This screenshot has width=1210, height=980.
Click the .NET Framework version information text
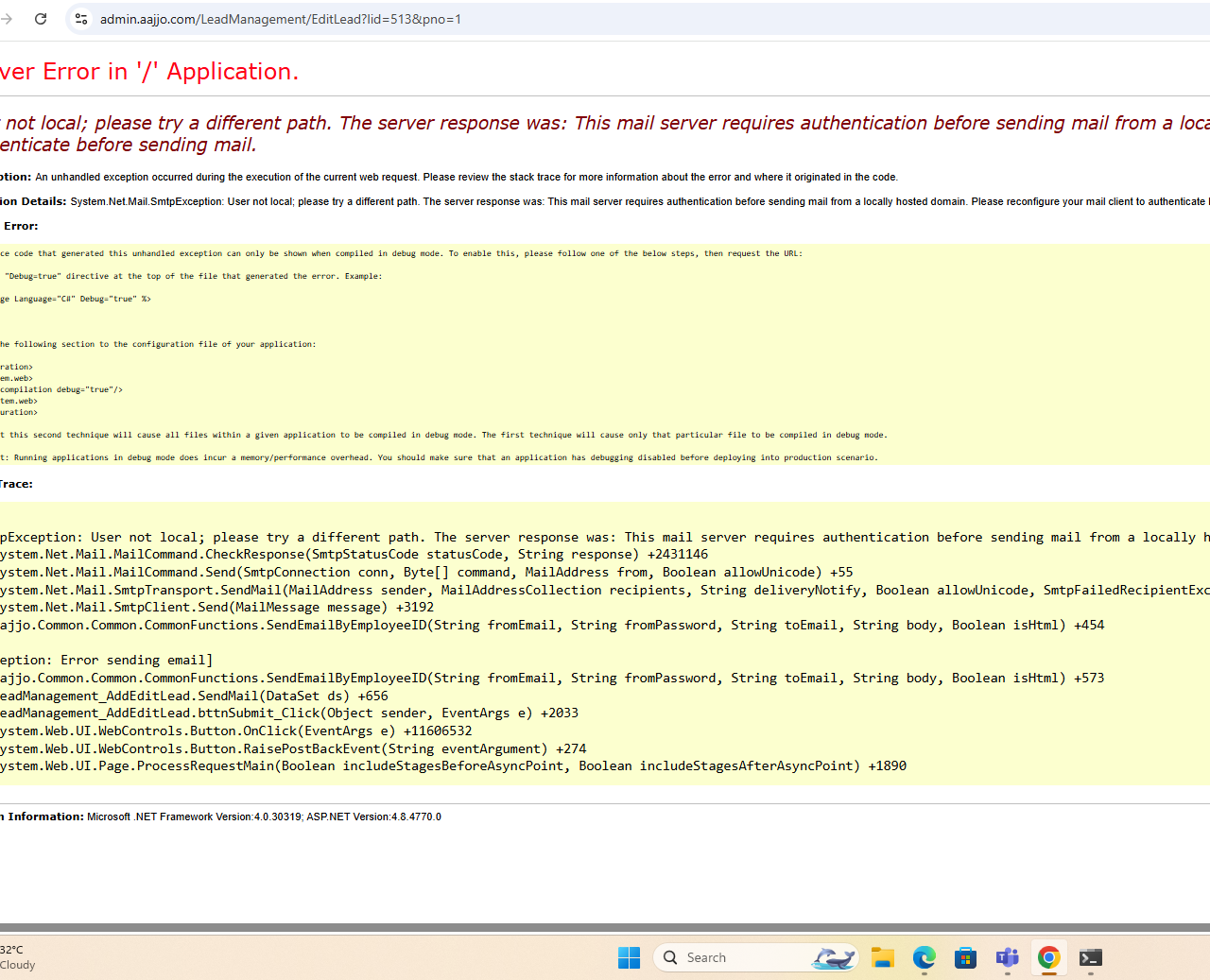pos(264,817)
